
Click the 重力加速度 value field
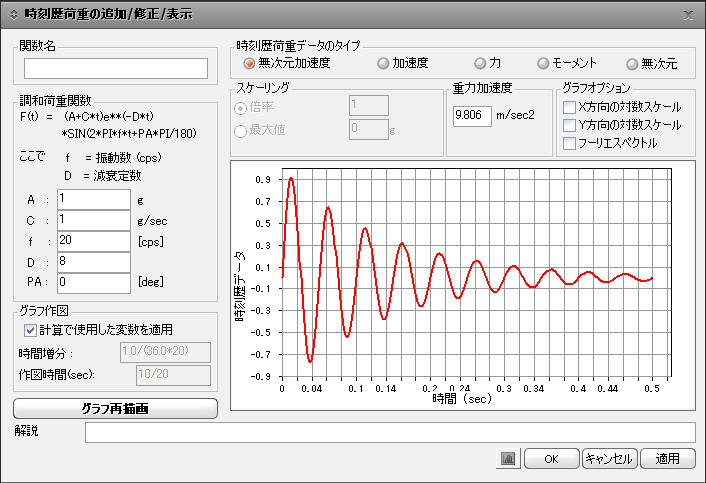point(472,116)
